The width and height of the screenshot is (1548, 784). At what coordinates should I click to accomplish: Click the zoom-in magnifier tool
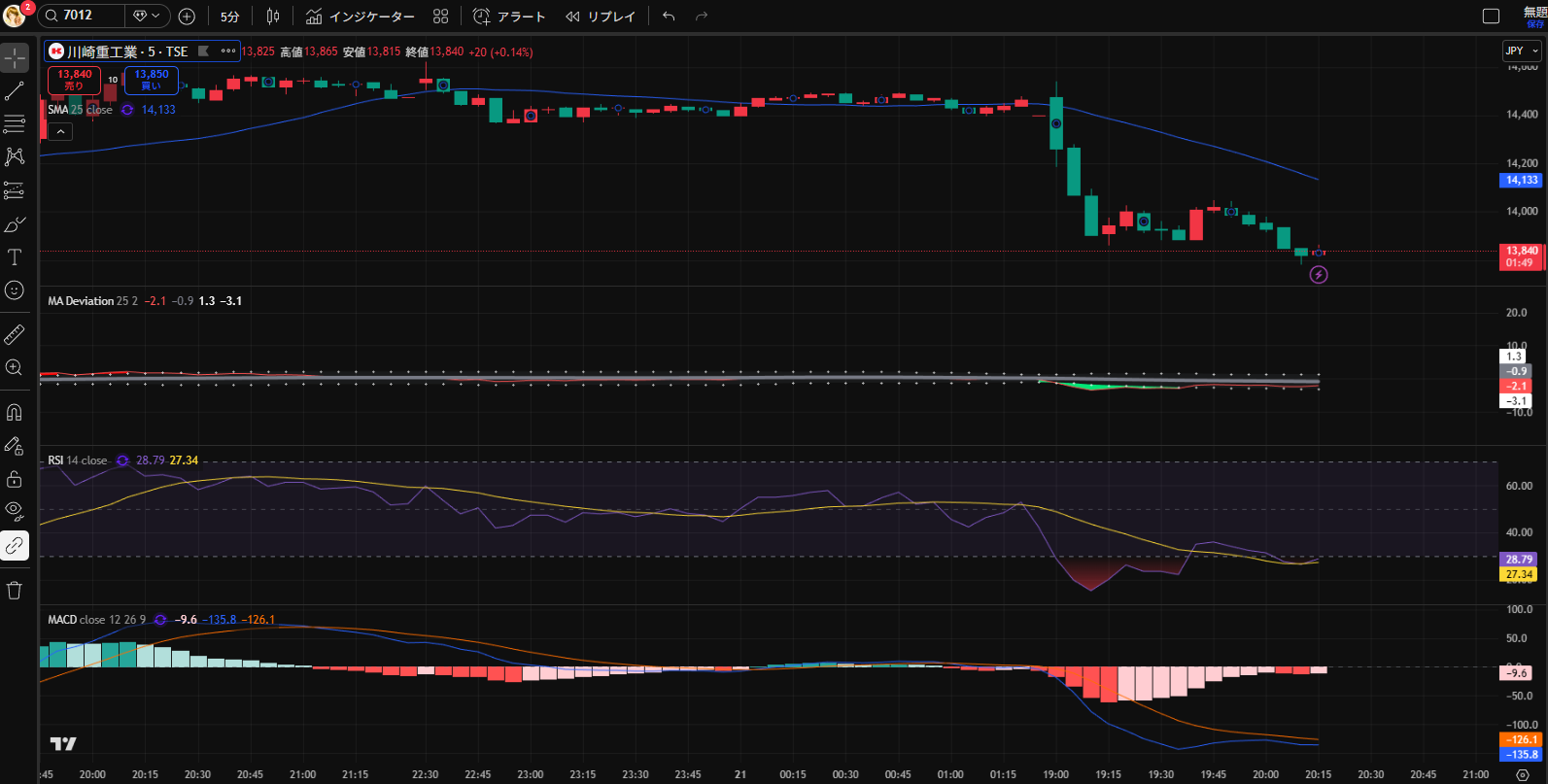tap(15, 367)
